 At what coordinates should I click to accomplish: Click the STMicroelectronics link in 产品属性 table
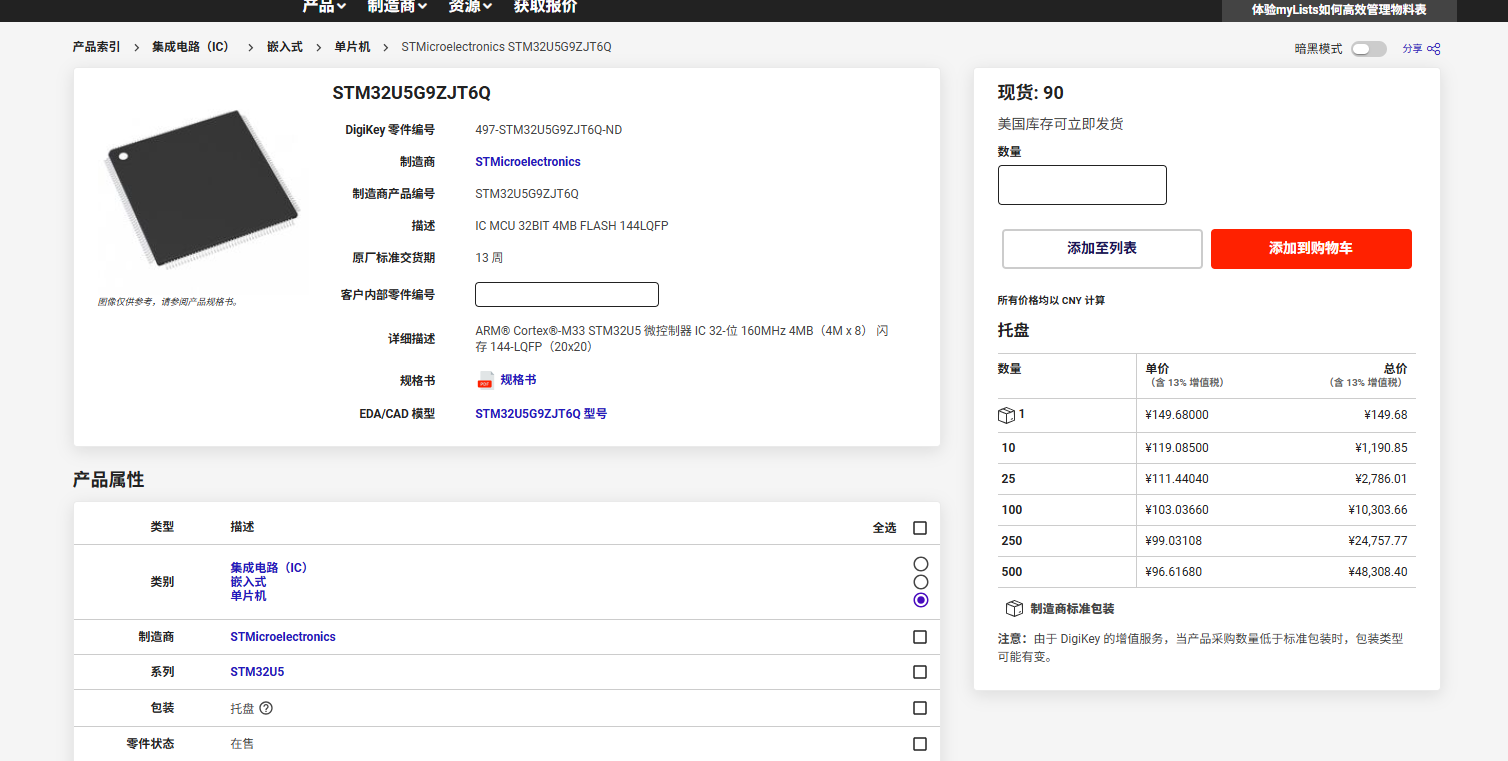click(x=283, y=637)
